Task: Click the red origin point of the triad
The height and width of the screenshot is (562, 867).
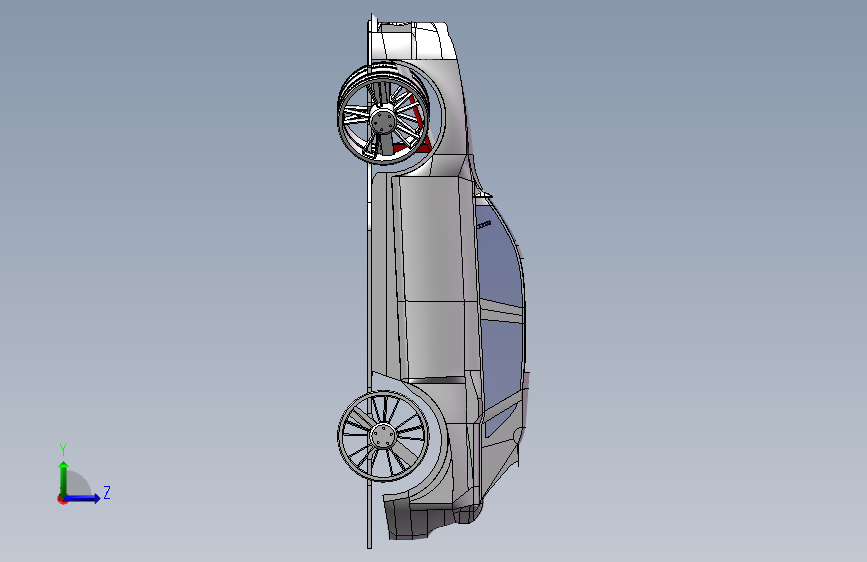Action: coord(62,499)
